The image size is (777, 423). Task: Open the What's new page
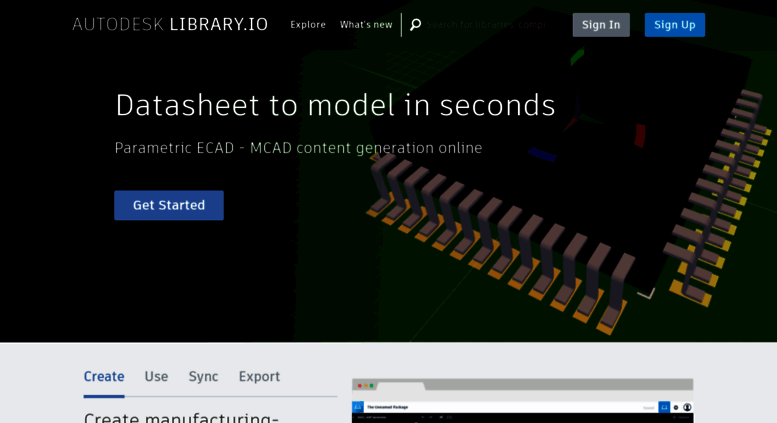point(366,25)
